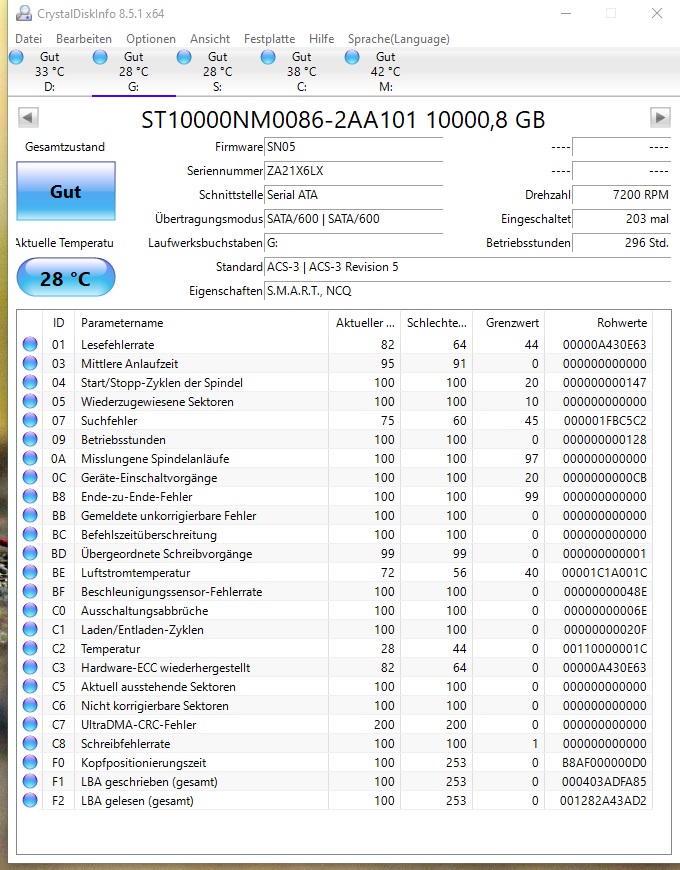Select disk C: at 38 °C

(x=301, y=72)
